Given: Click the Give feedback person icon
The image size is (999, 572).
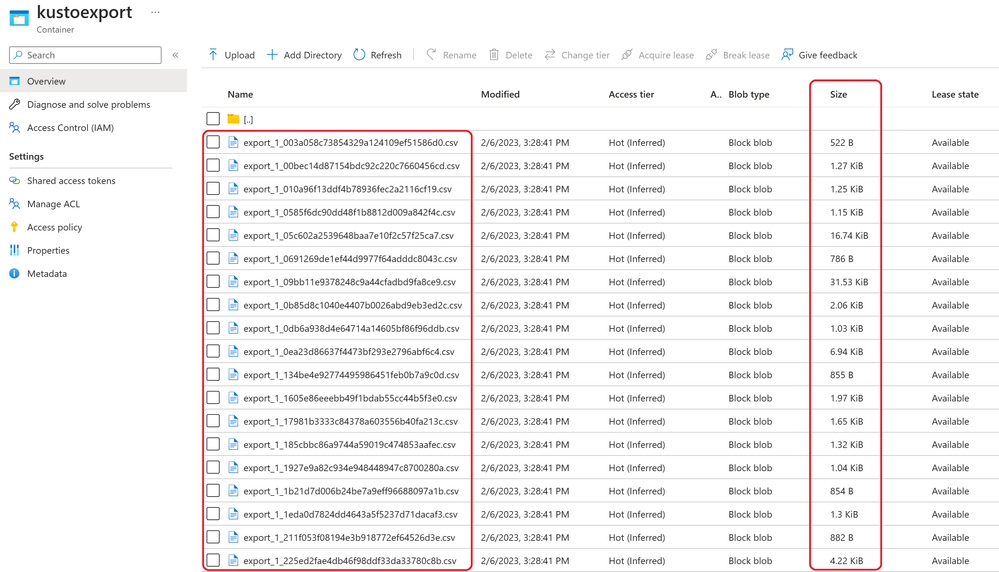Looking at the screenshot, I should coord(787,55).
